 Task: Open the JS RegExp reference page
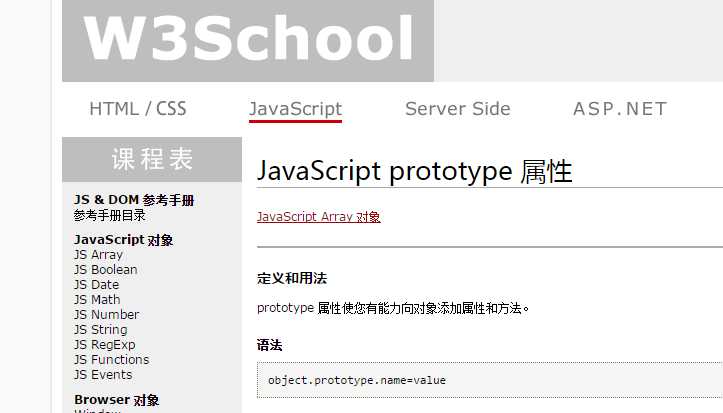(104, 345)
